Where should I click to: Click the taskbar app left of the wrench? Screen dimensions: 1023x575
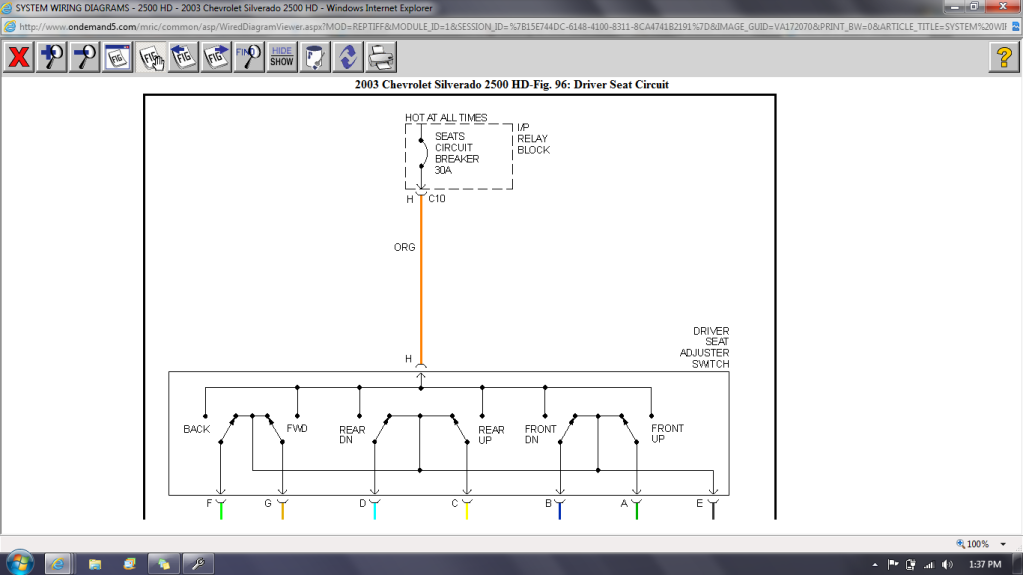click(x=163, y=564)
